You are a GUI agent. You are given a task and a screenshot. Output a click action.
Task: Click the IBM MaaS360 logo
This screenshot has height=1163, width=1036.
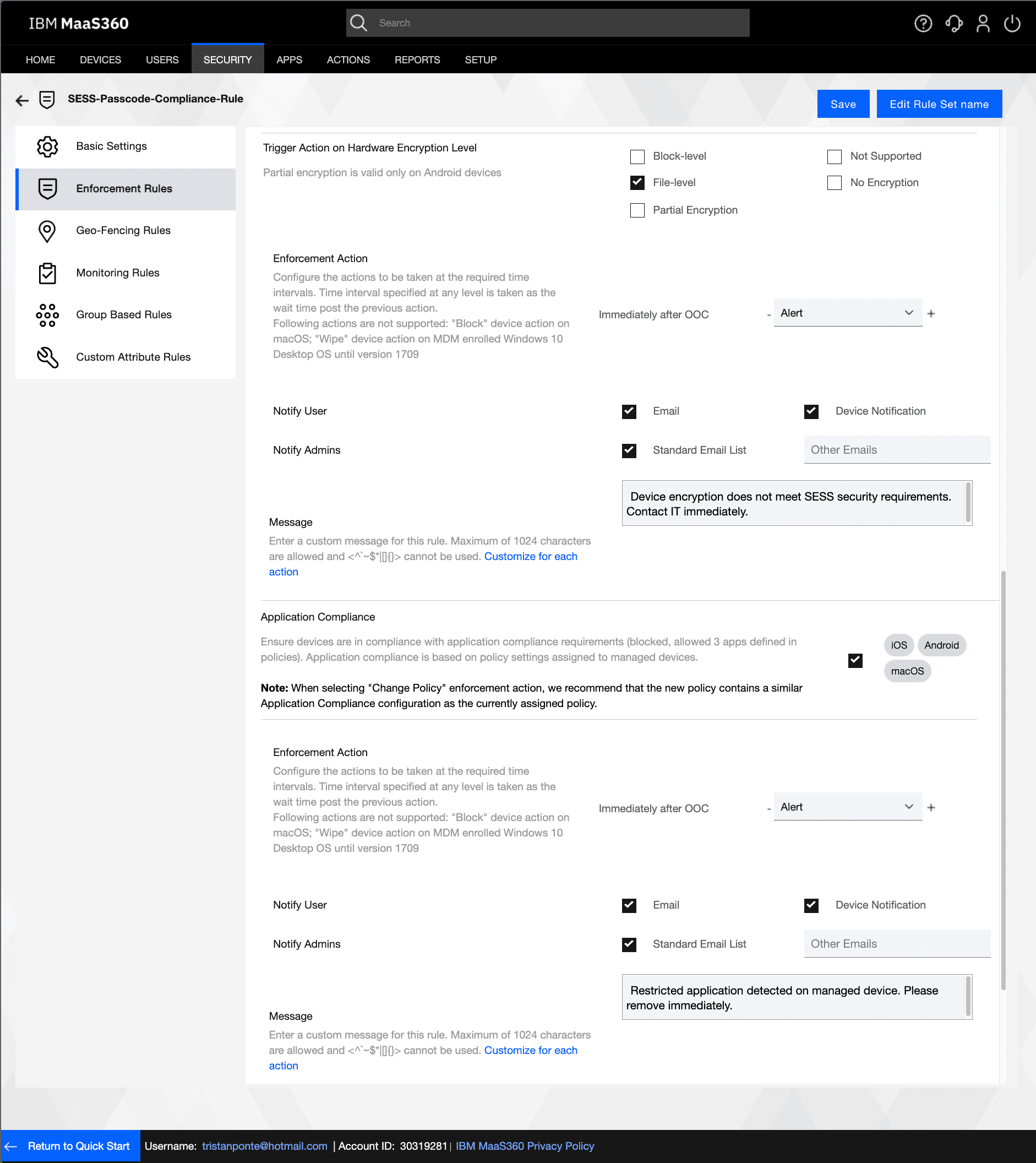click(x=79, y=23)
